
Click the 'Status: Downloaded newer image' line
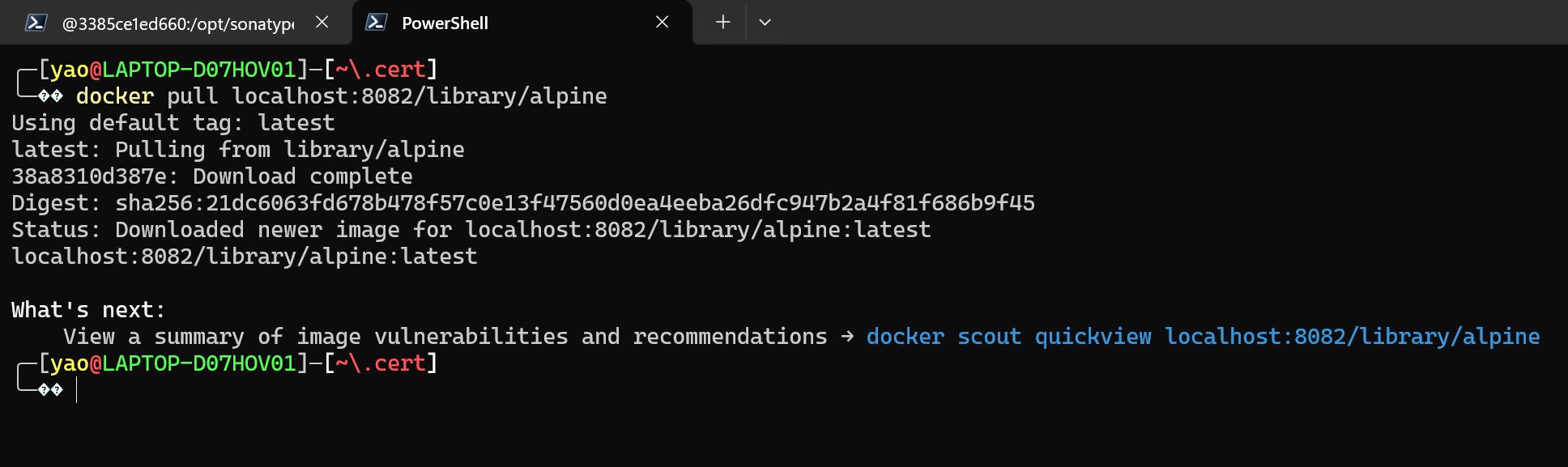[x=471, y=230]
